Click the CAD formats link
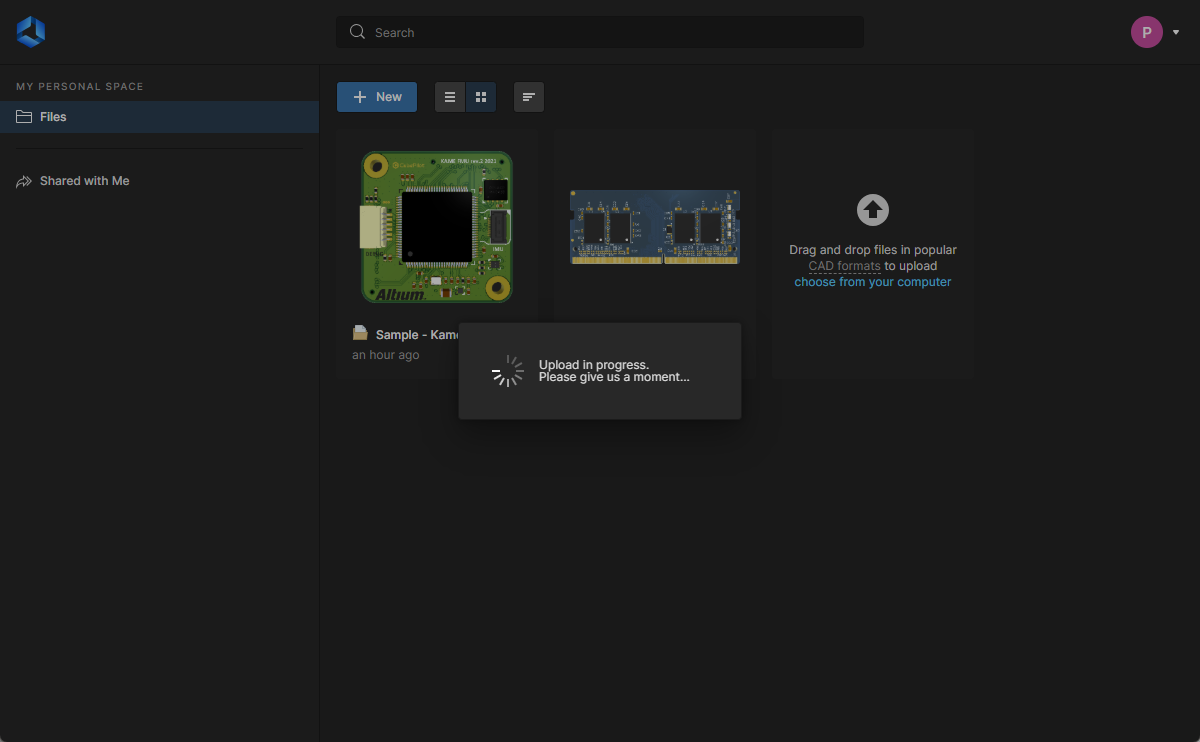The image size is (1200, 742). coord(844,266)
